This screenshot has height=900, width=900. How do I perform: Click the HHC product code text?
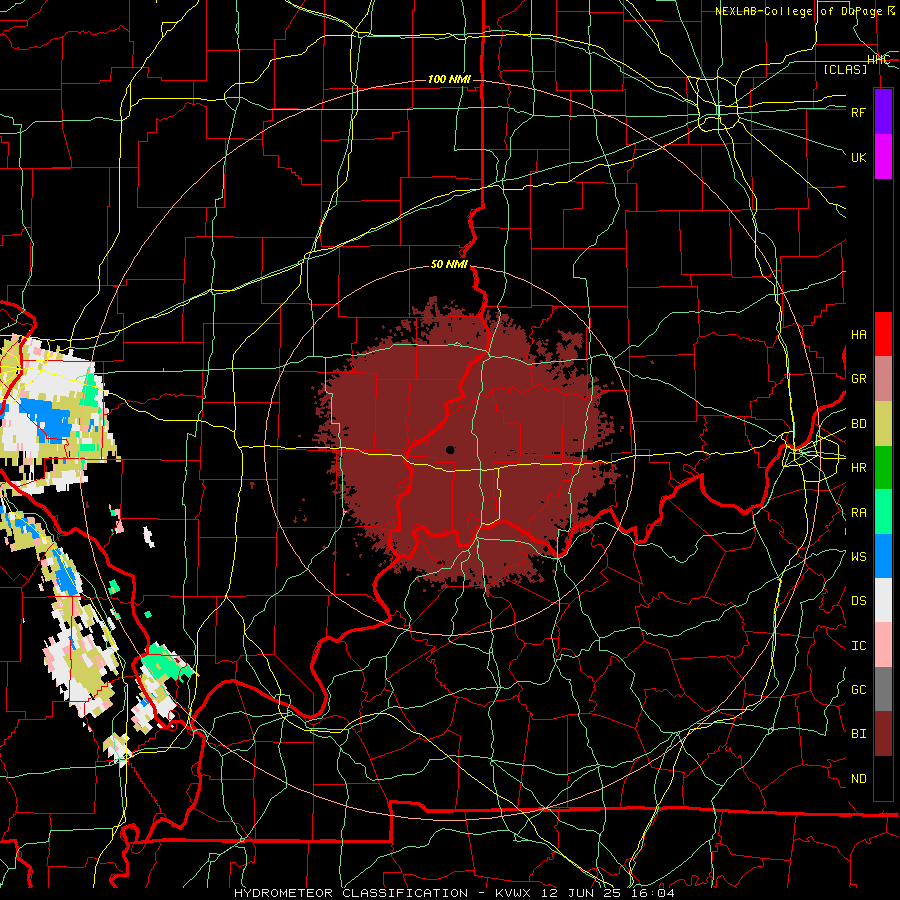tap(878, 59)
